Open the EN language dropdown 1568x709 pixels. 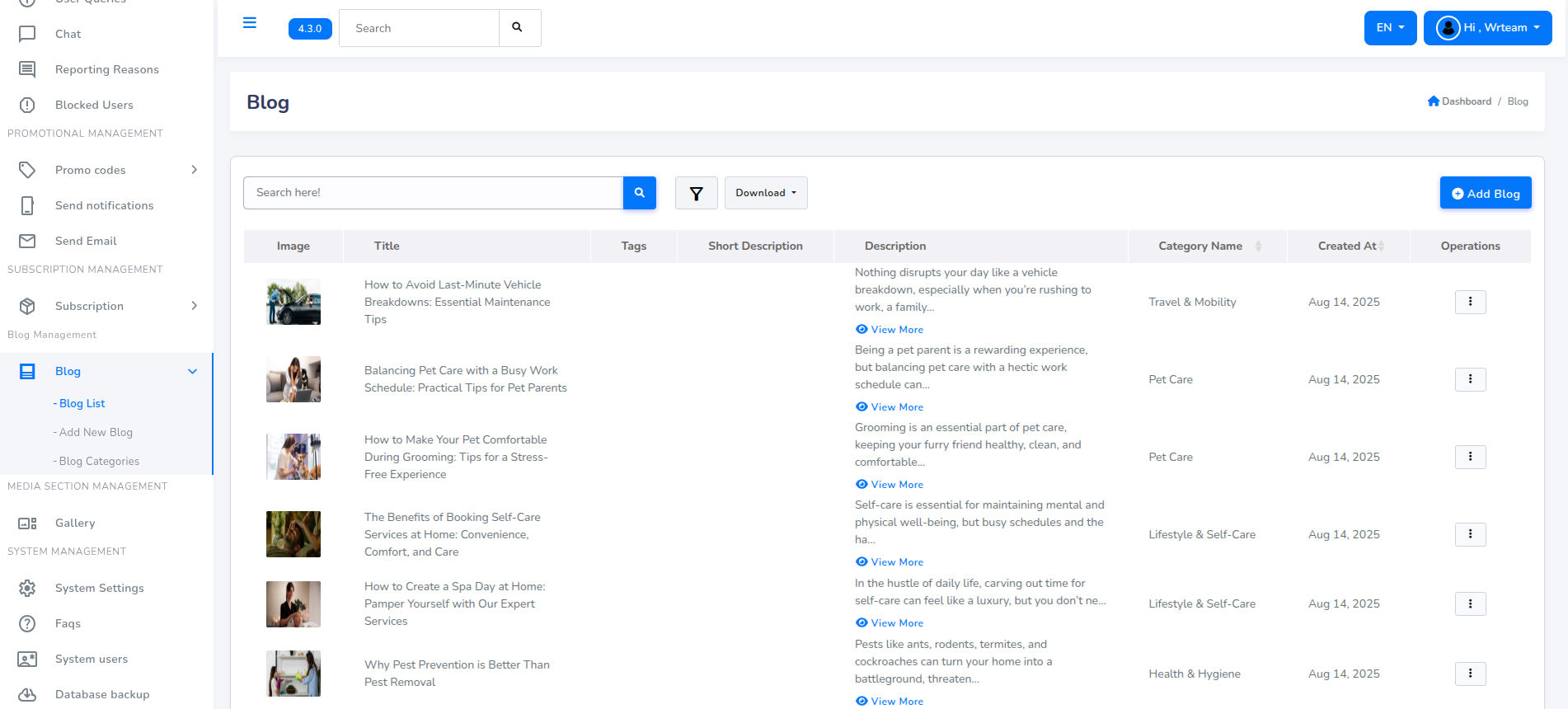tap(1390, 28)
